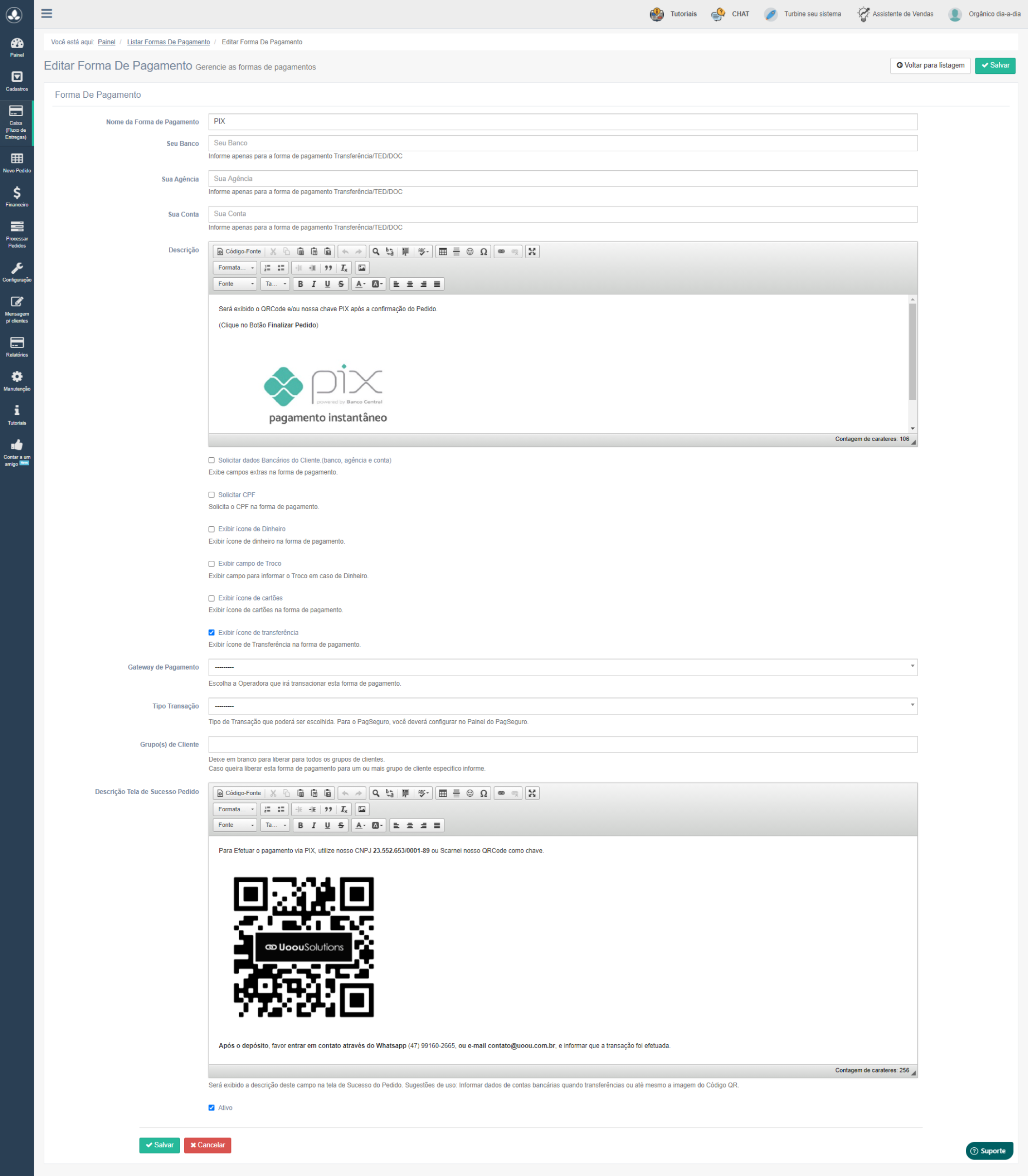Maximize the Descrição editor
Image resolution: width=1028 pixels, height=1176 pixels.
532,252
